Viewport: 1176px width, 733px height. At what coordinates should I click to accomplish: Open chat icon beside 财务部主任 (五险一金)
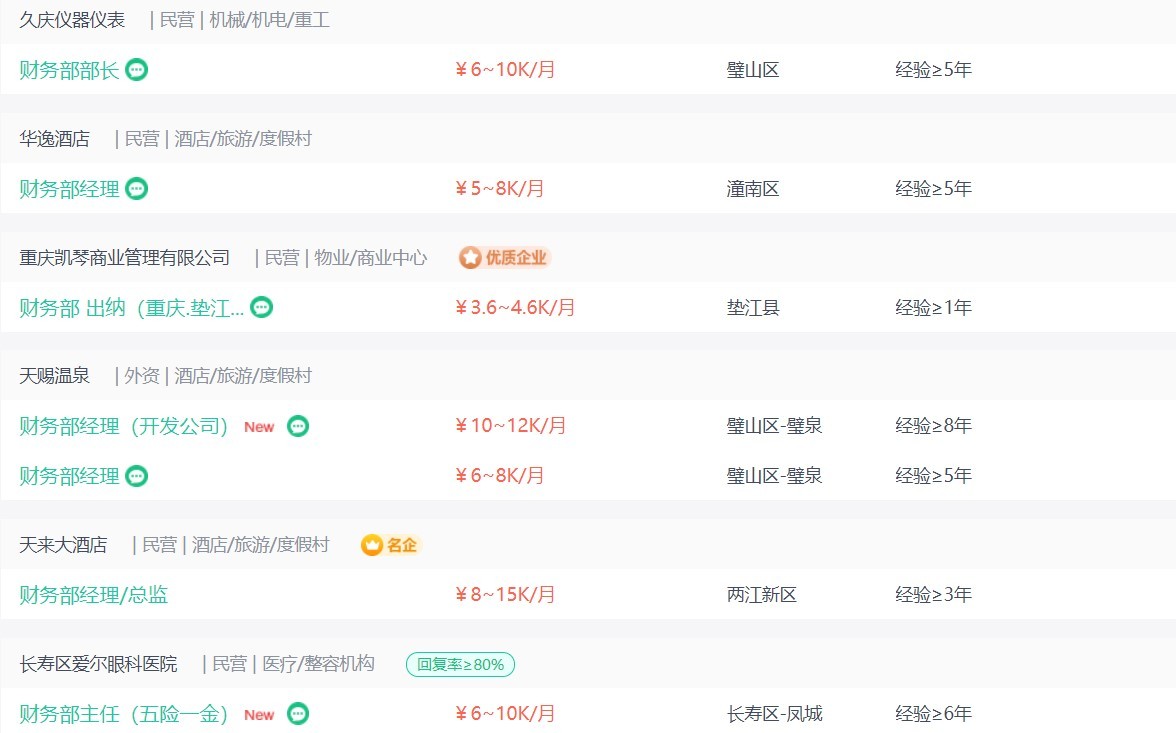pos(298,713)
